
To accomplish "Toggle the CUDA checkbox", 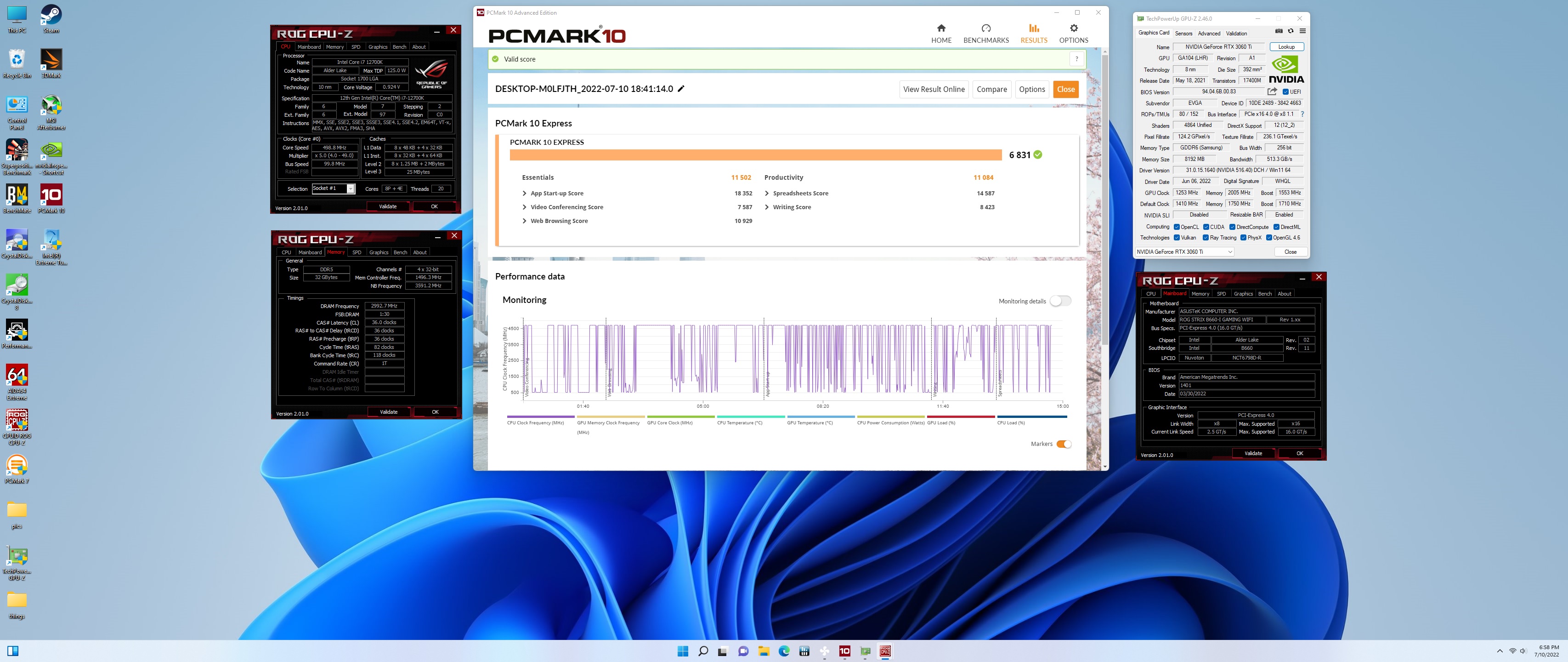I will (x=1206, y=227).
